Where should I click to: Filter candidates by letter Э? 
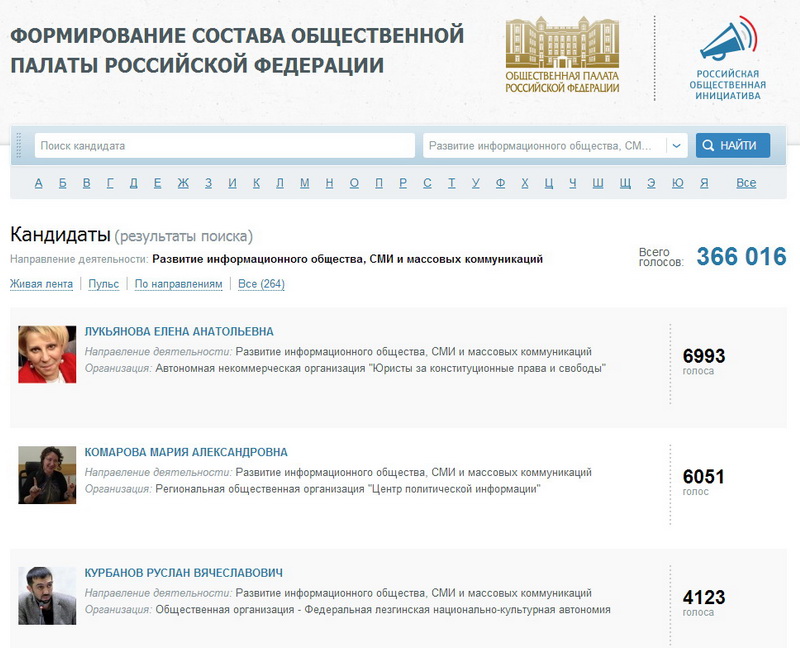point(652,183)
